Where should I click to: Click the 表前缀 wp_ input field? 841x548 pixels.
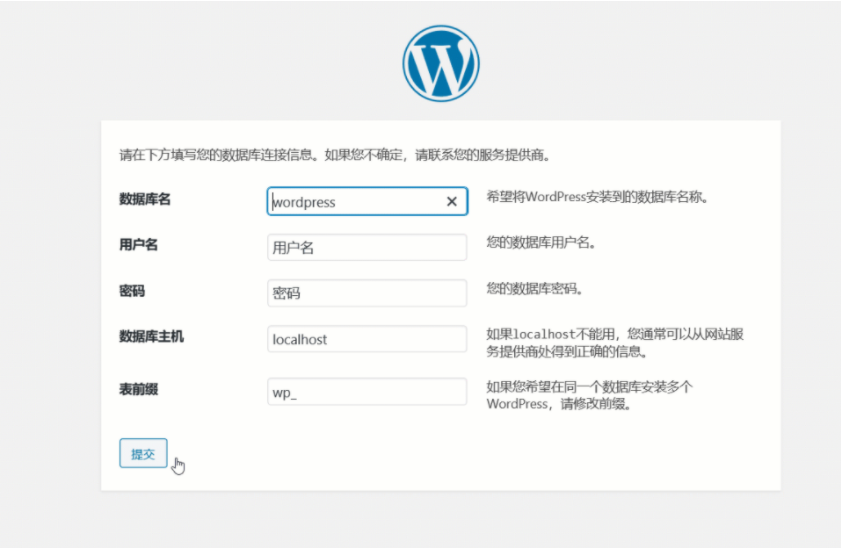pyautogui.click(x=367, y=392)
